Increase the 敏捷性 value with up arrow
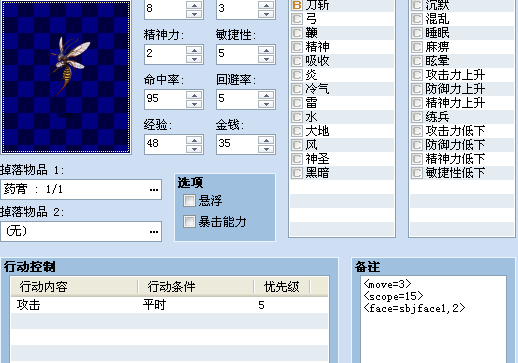The height and width of the screenshot is (363, 518). coord(266,50)
